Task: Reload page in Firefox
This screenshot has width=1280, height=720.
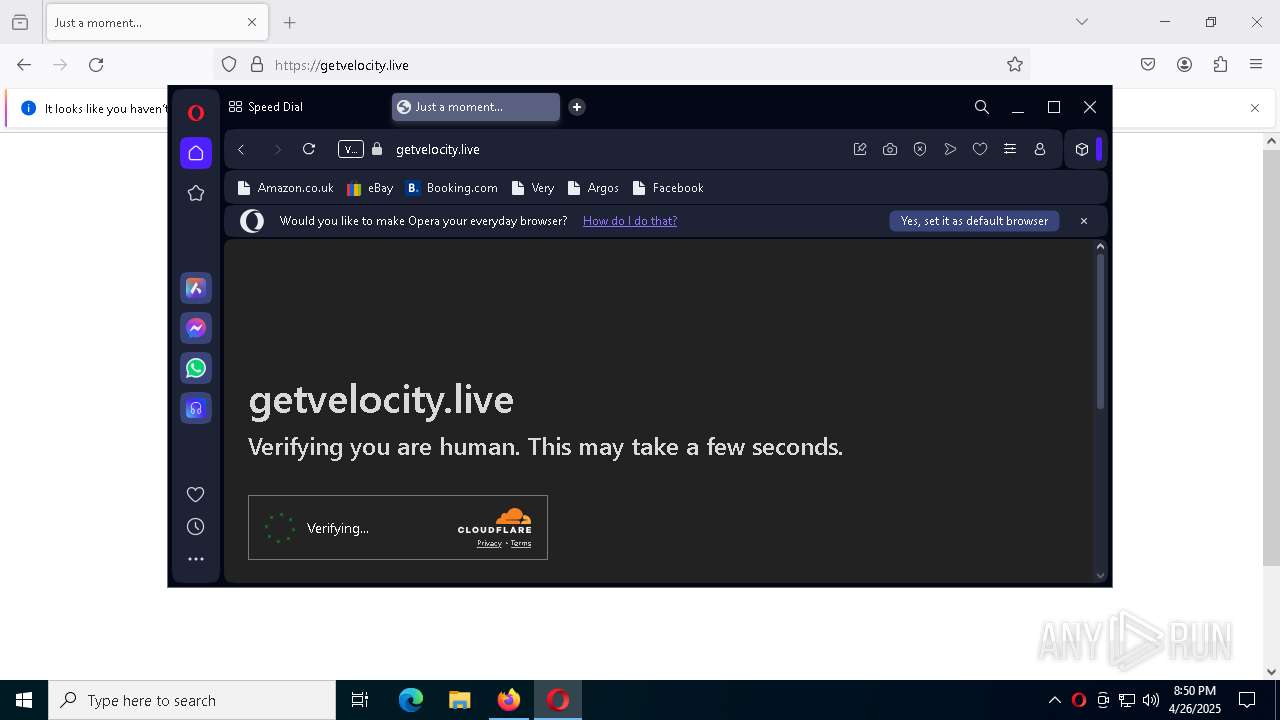Action: coord(96,65)
